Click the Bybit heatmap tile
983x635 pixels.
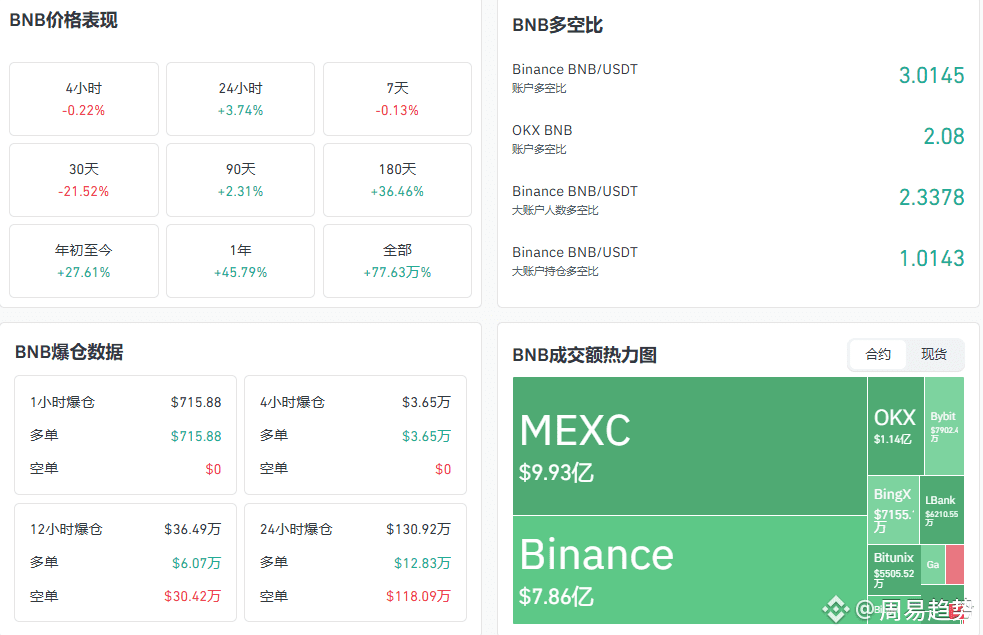[x=943, y=425]
